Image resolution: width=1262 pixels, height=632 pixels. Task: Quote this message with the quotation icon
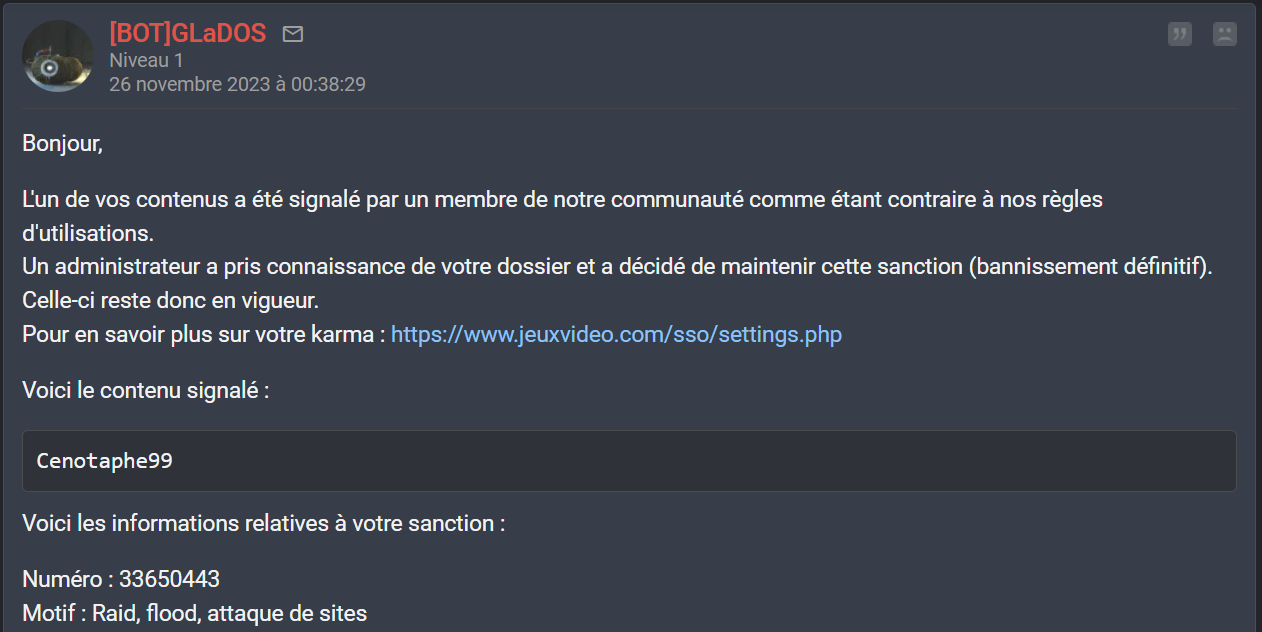1180,34
